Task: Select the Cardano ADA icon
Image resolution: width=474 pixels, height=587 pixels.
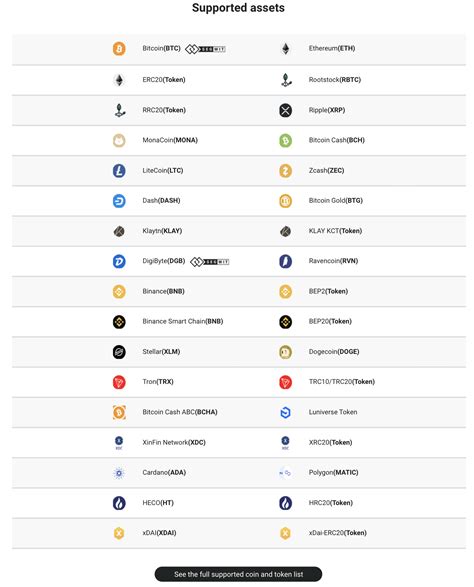Action: (119, 473)
